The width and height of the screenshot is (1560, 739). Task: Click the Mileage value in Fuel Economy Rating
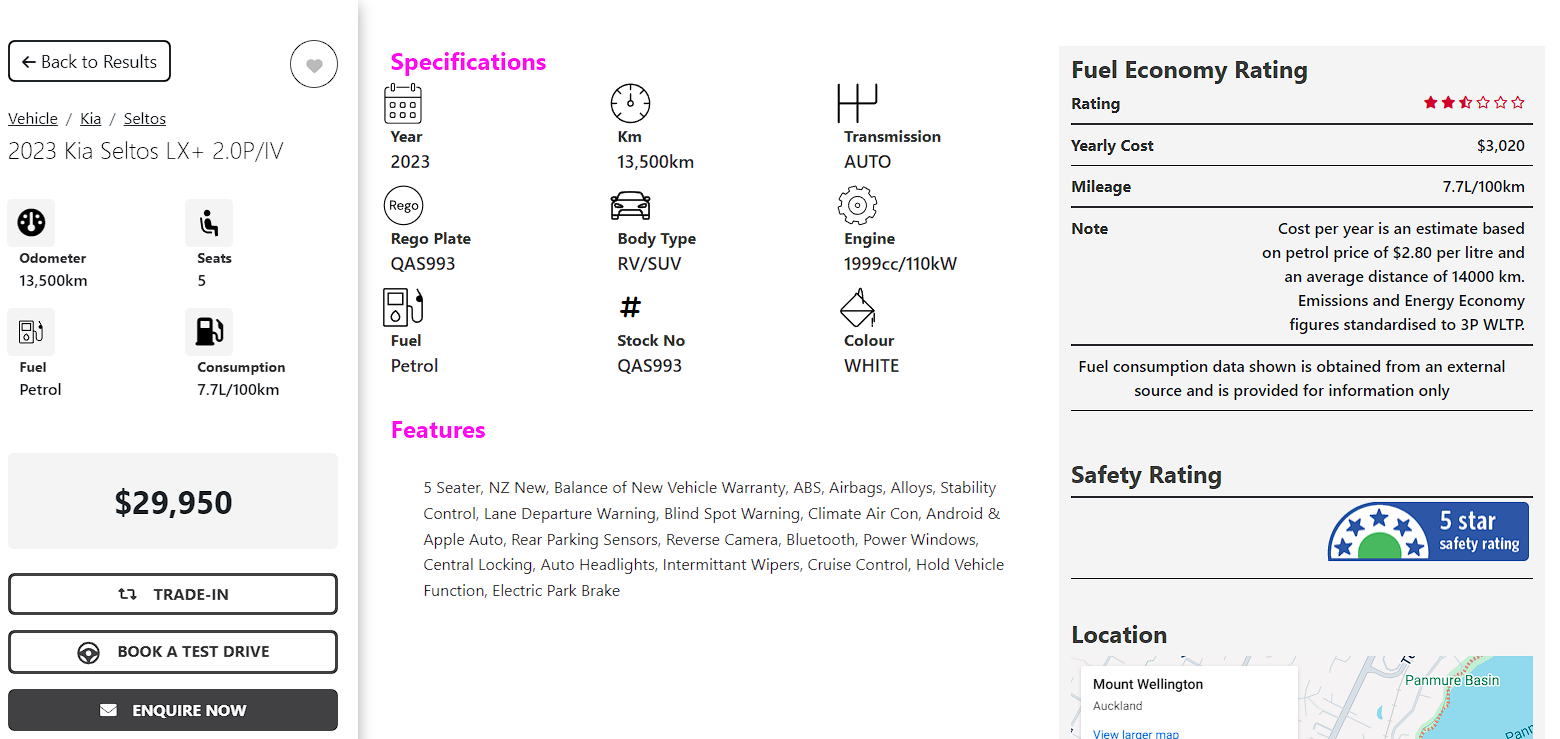1484,186
